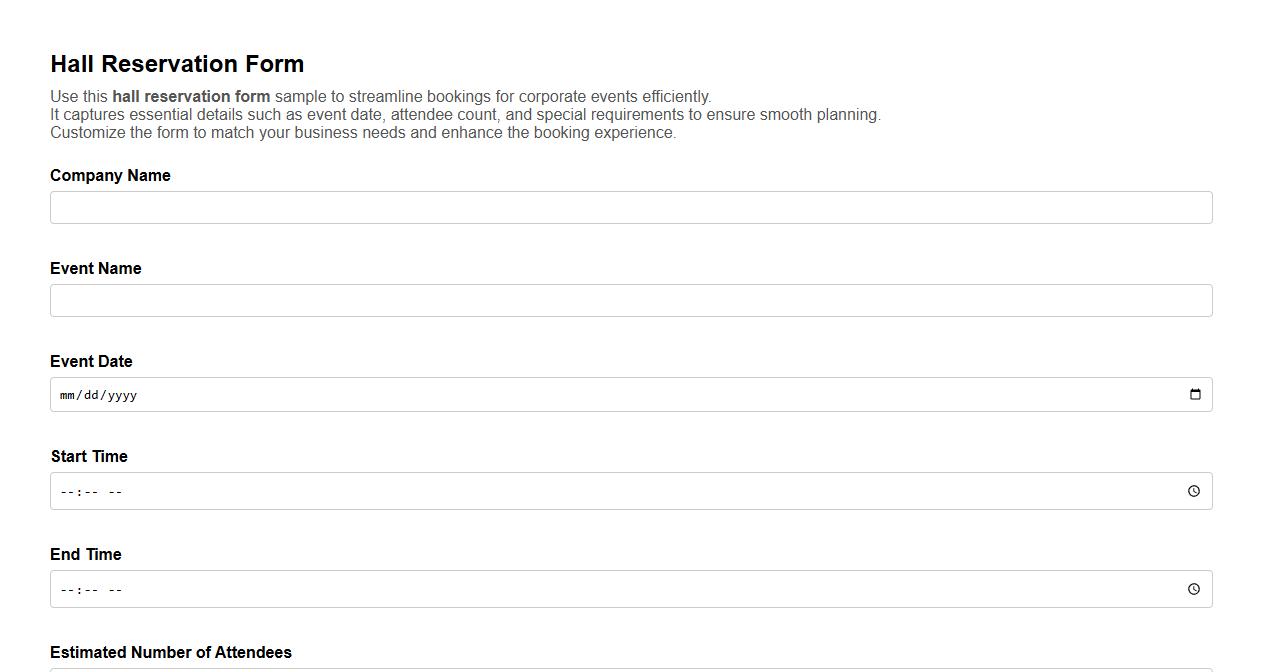This screenshot has height=672, width=1263.
Task: Select the AM/PM segment of Start Time
Action: click(115, 492)
